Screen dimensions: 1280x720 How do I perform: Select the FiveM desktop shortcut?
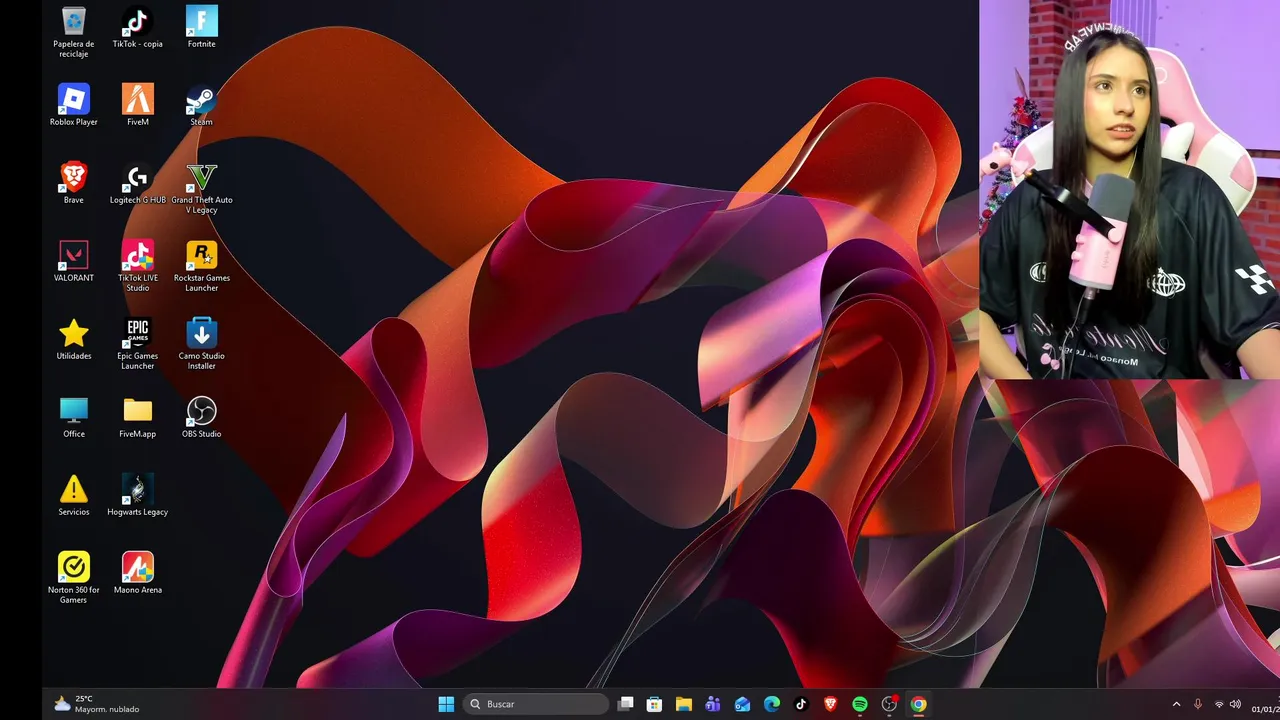tap(137, 105)
